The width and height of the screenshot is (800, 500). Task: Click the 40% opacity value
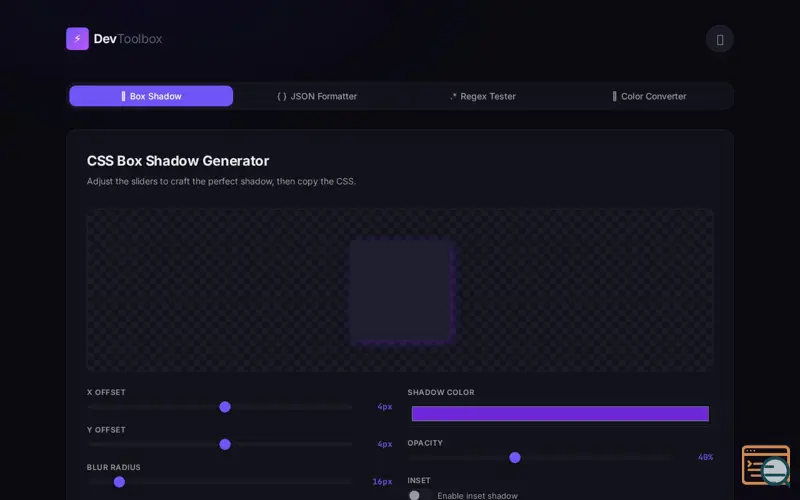click(705, 457)
